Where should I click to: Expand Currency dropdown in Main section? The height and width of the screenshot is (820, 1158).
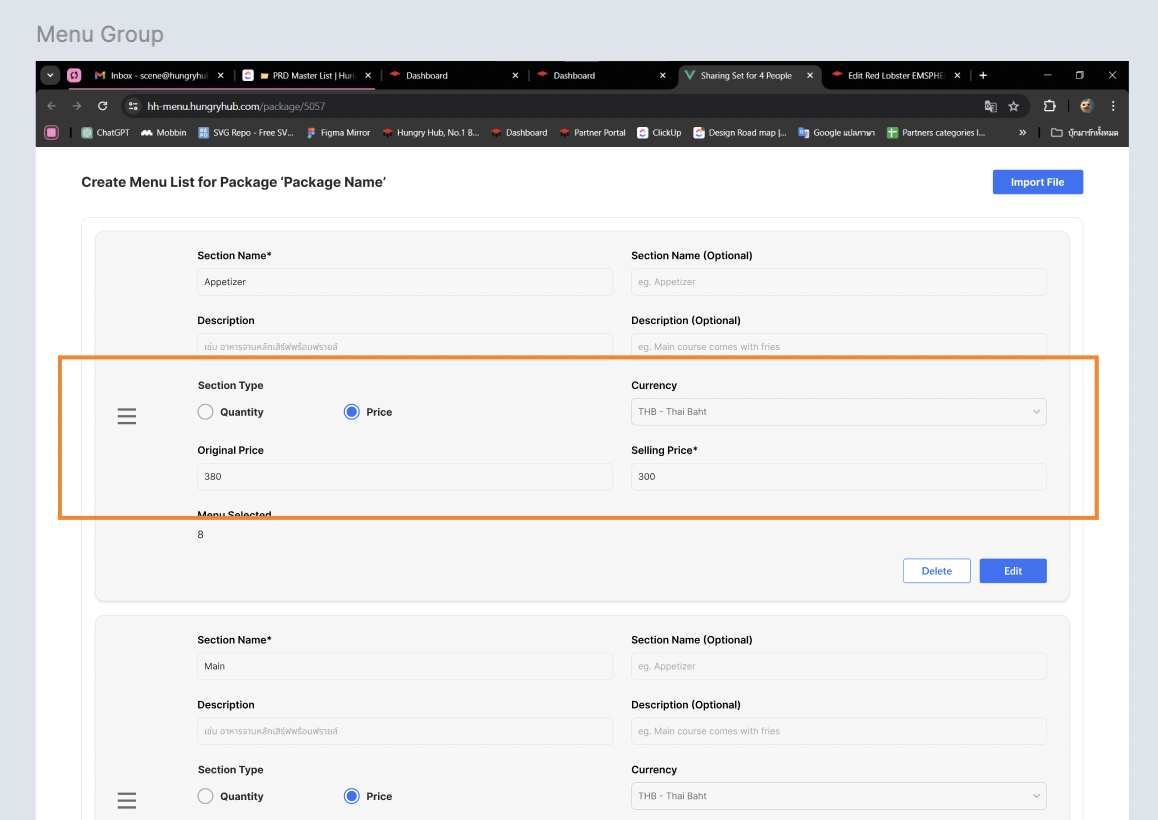click(x=838, y=796)
